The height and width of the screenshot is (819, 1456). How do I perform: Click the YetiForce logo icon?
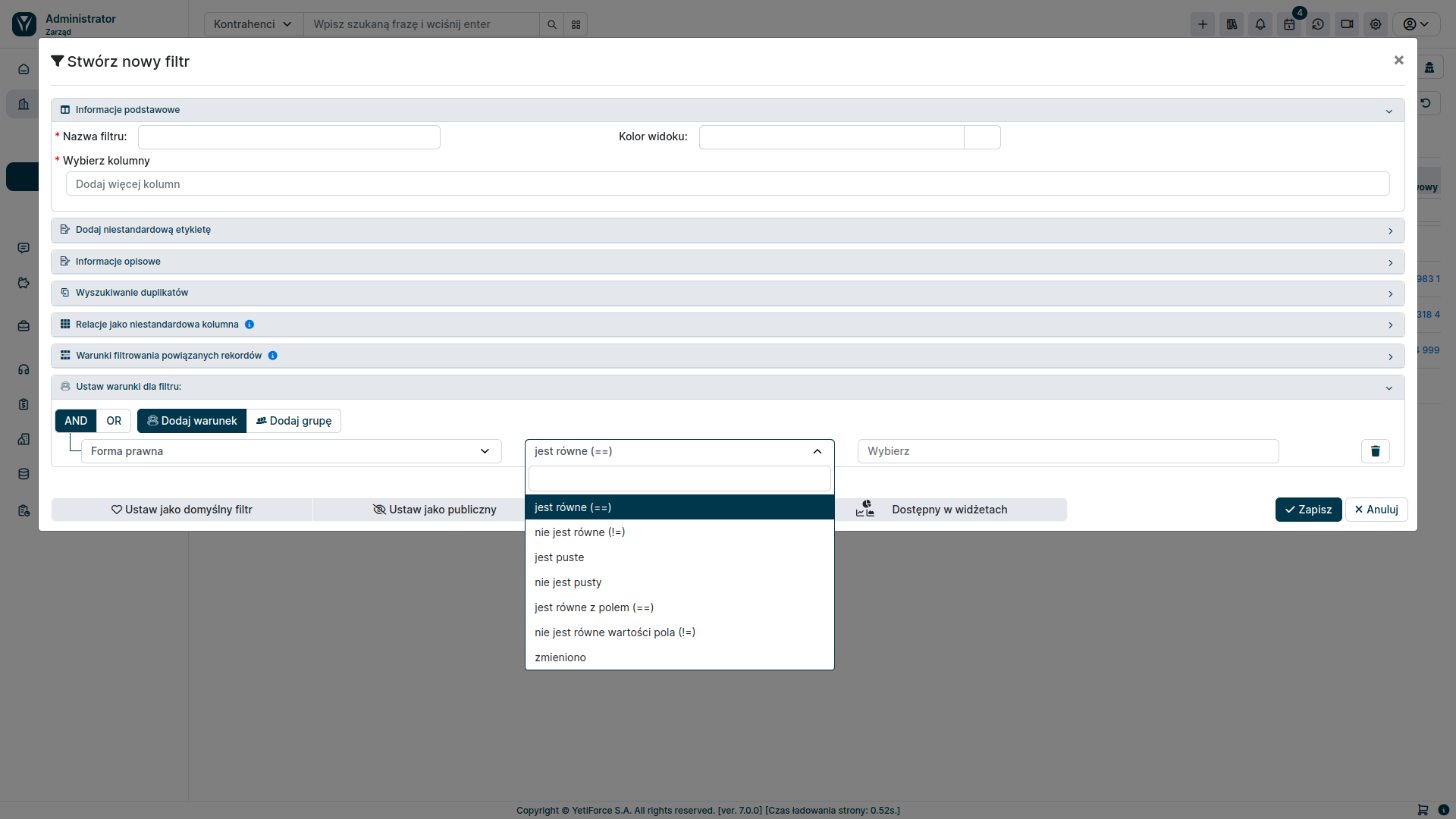click(24, 24)
